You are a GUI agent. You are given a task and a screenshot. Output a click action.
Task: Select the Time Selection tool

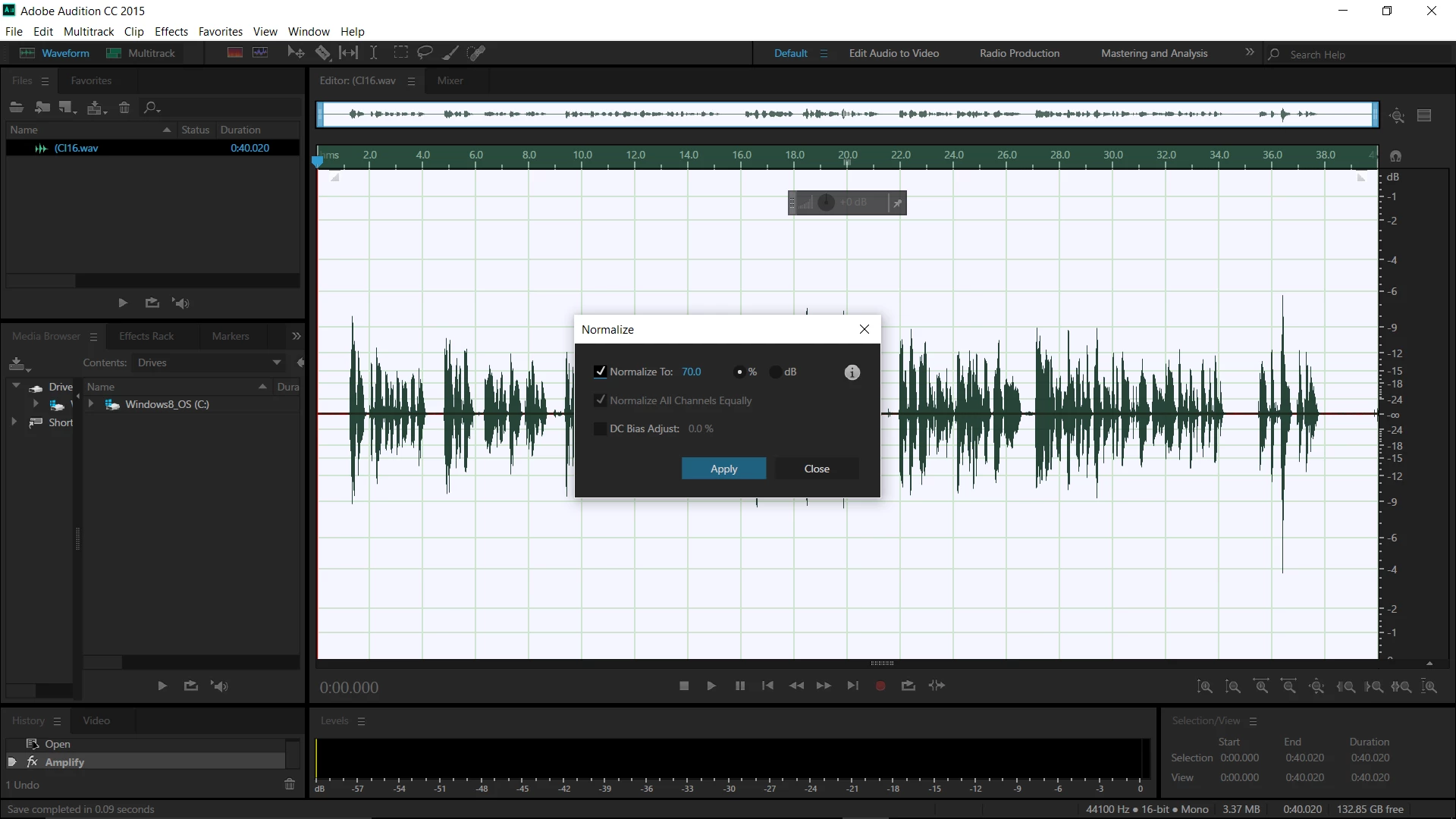[373, 53]
